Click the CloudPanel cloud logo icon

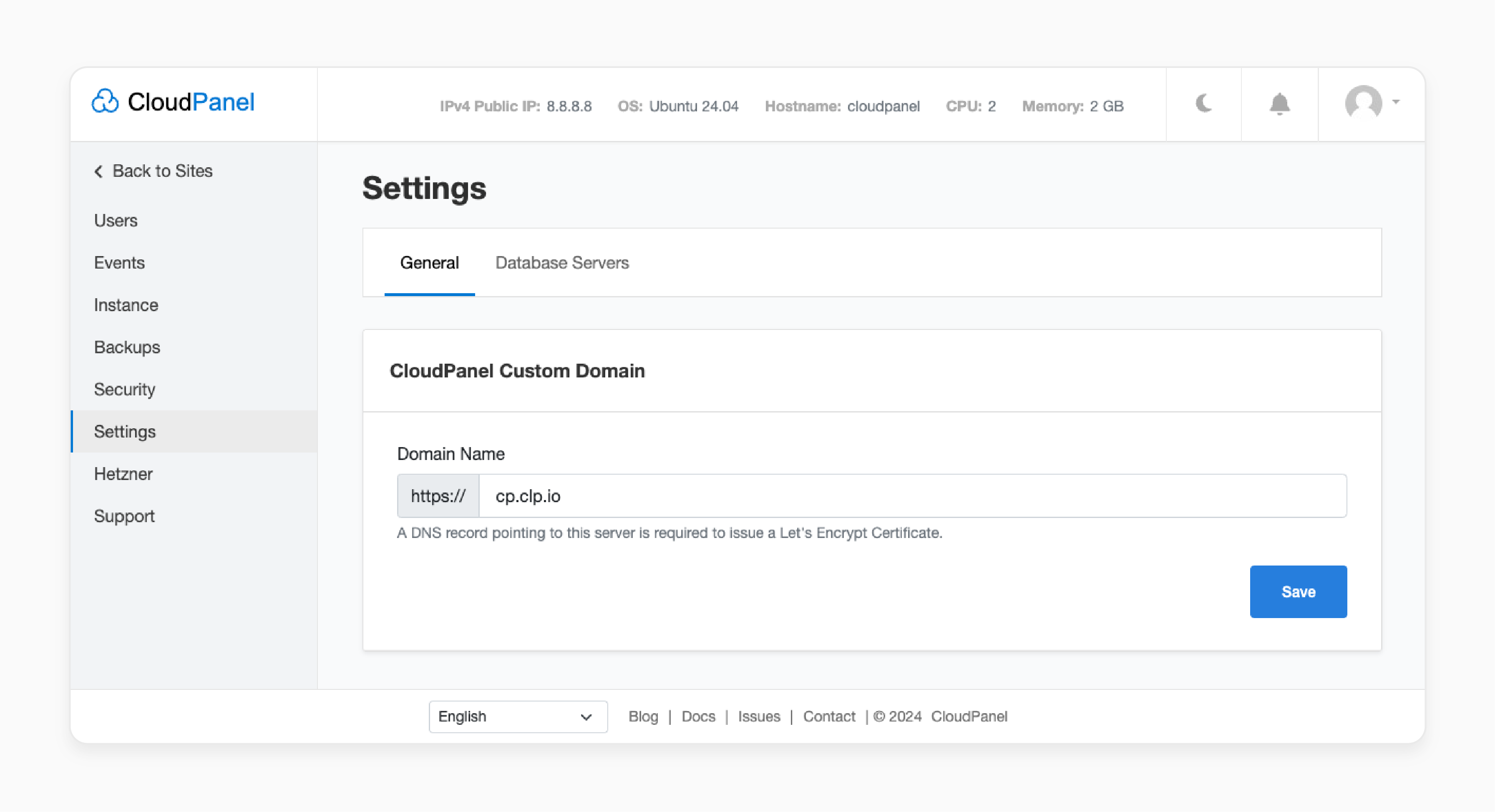pyautogui.click(x=105, y=102)
